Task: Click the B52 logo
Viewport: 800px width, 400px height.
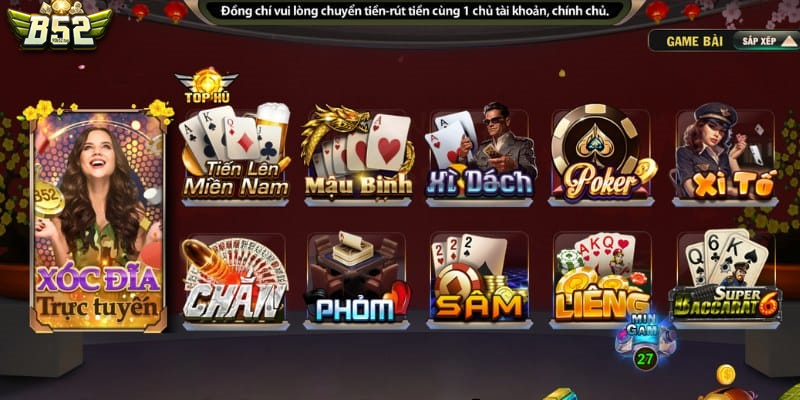Action: (x=60, y=27)
